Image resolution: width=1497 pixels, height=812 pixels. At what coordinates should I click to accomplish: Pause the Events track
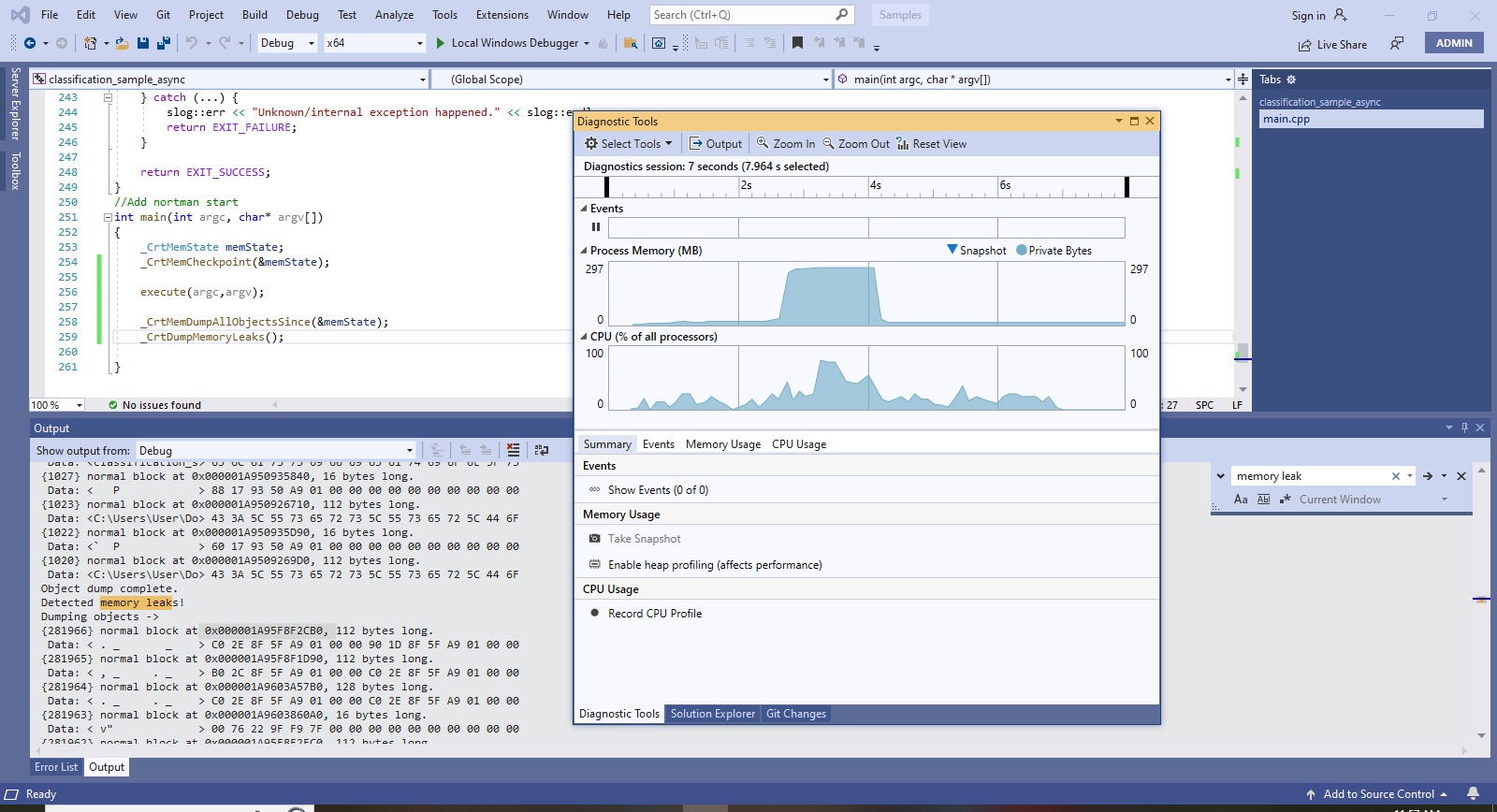tap(596, 227)
